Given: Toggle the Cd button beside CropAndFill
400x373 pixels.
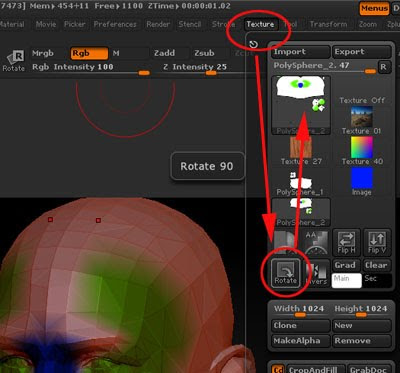Looking at the screenshot, I should 278,369.
